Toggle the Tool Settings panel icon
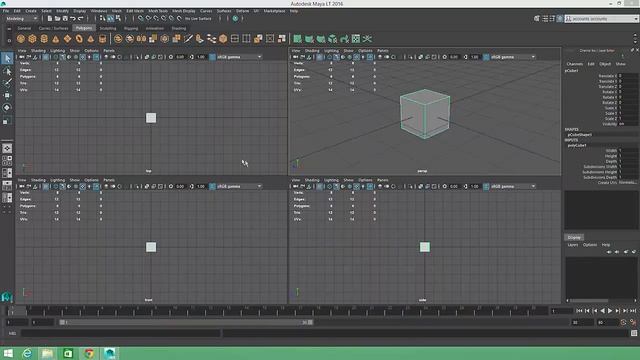Viewport: 640px width, 360px height. point(552,18)
